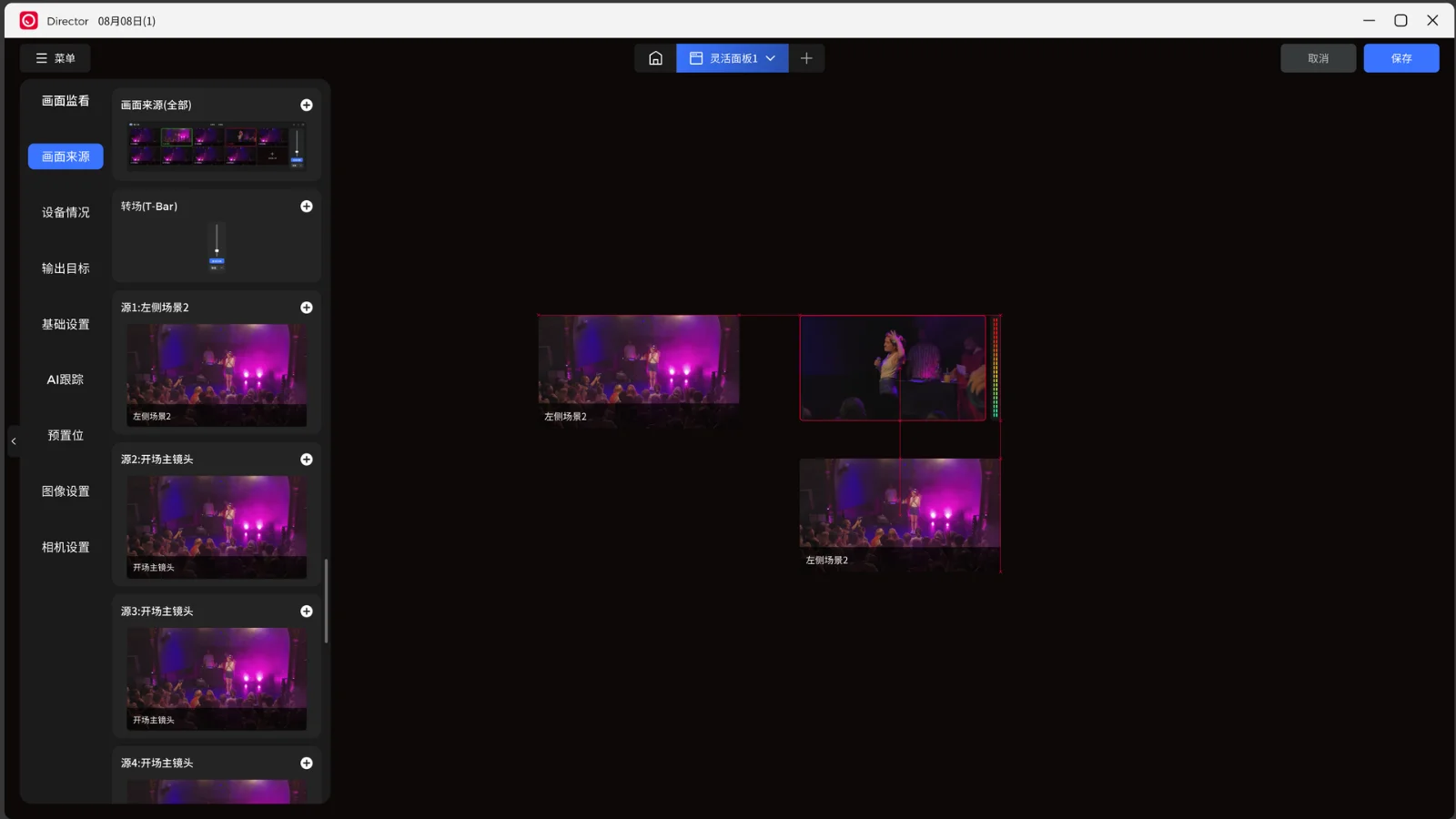Screen dimensions: 1456x819
Task: Open the 预置位 section
Action: 66,435
